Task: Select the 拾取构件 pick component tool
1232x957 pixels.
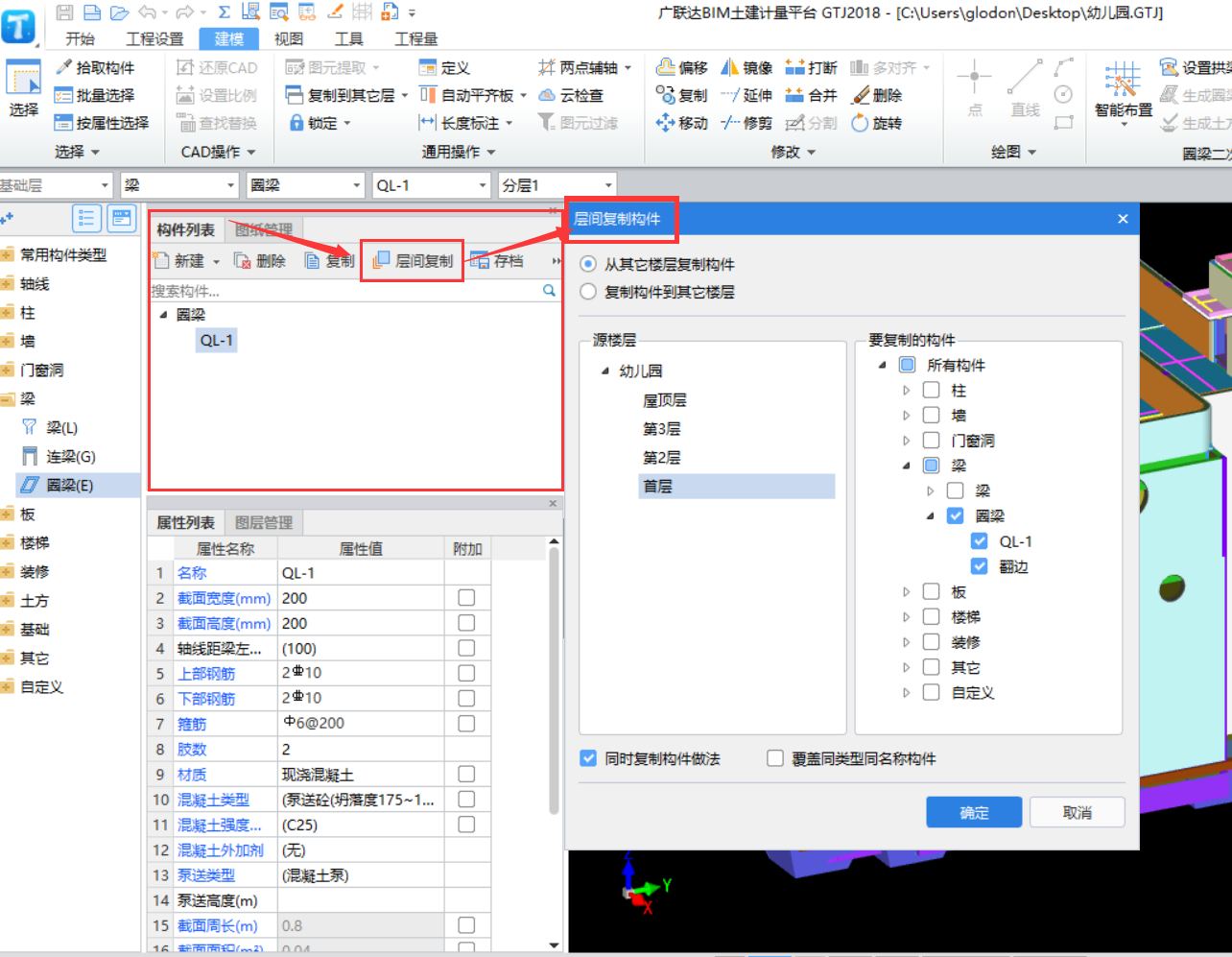Action: (x=95, y=67)
